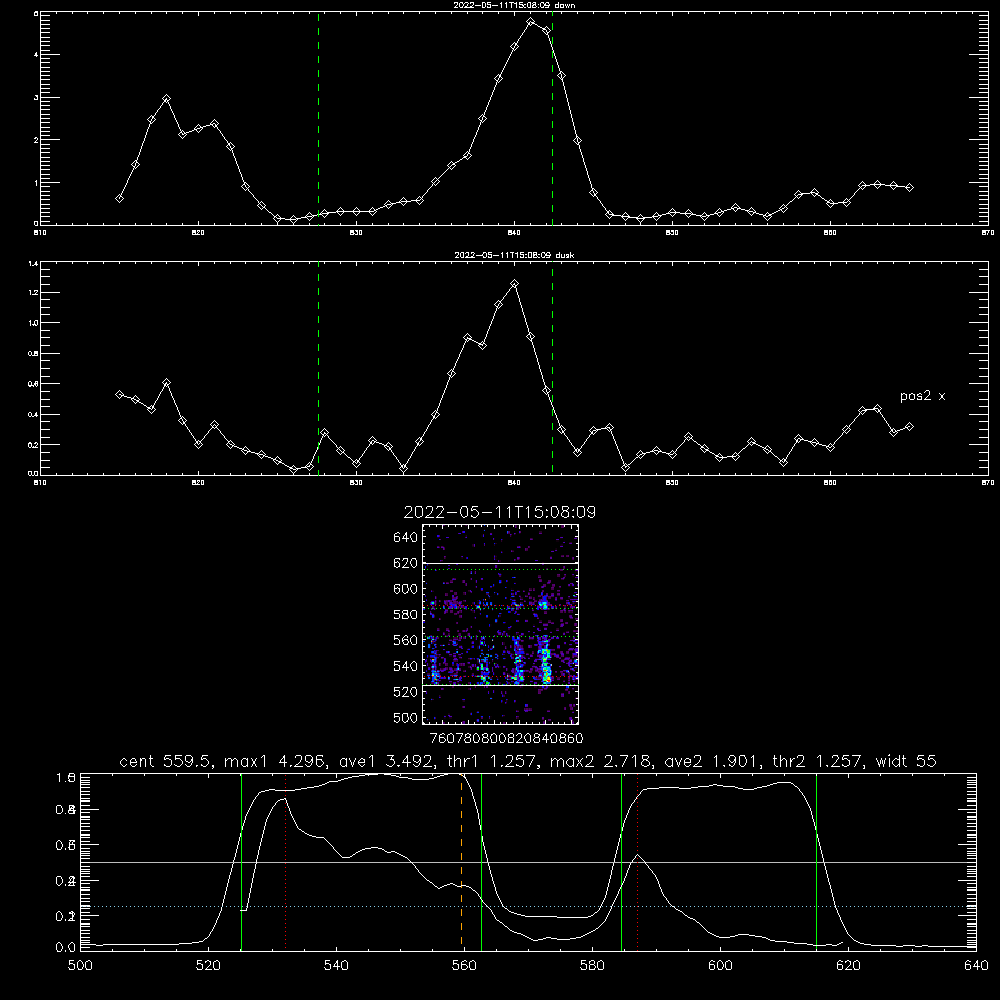Click the '2022-05-11T15:08:09 dusk' plot title
The width and height of the screenshot is (1000, 1000).
514,255
